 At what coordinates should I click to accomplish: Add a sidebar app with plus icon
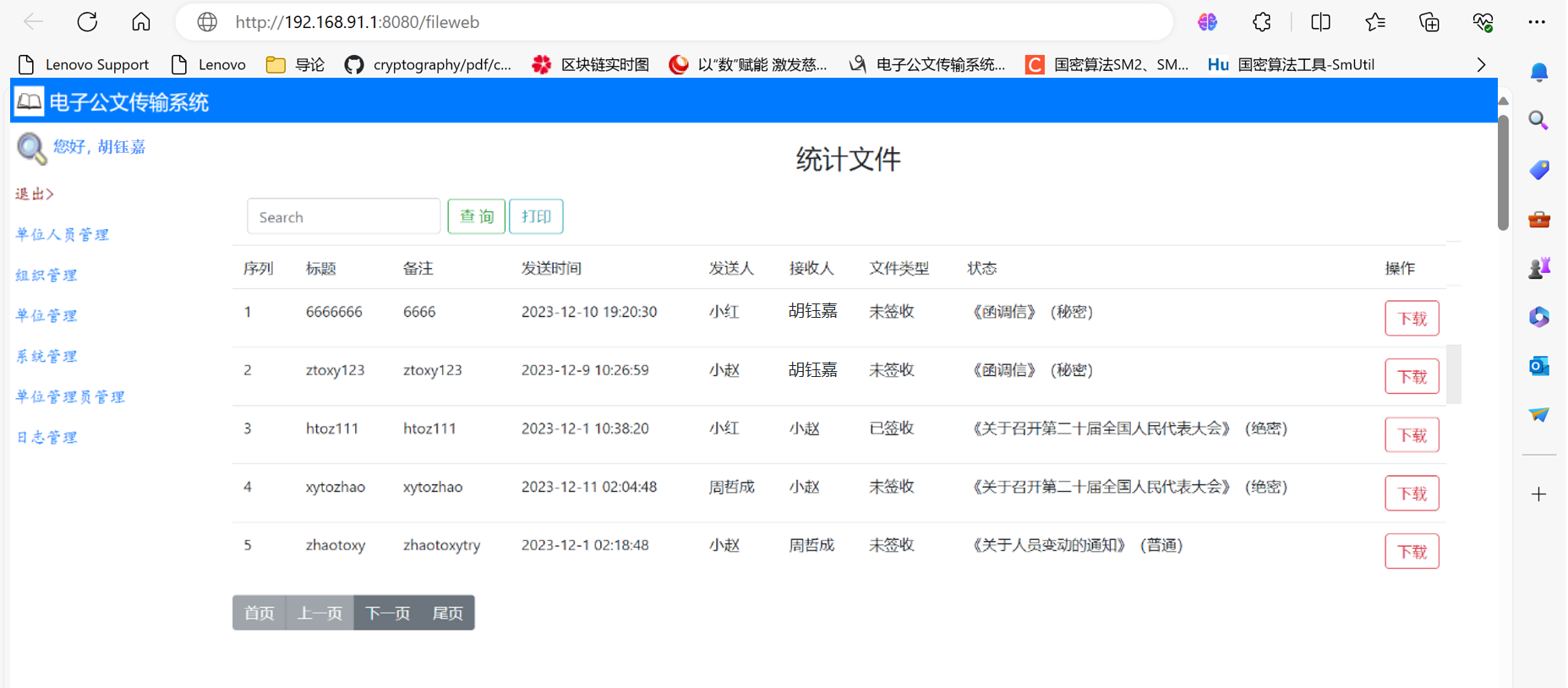pyautogui.click(x=1539, y=494)
